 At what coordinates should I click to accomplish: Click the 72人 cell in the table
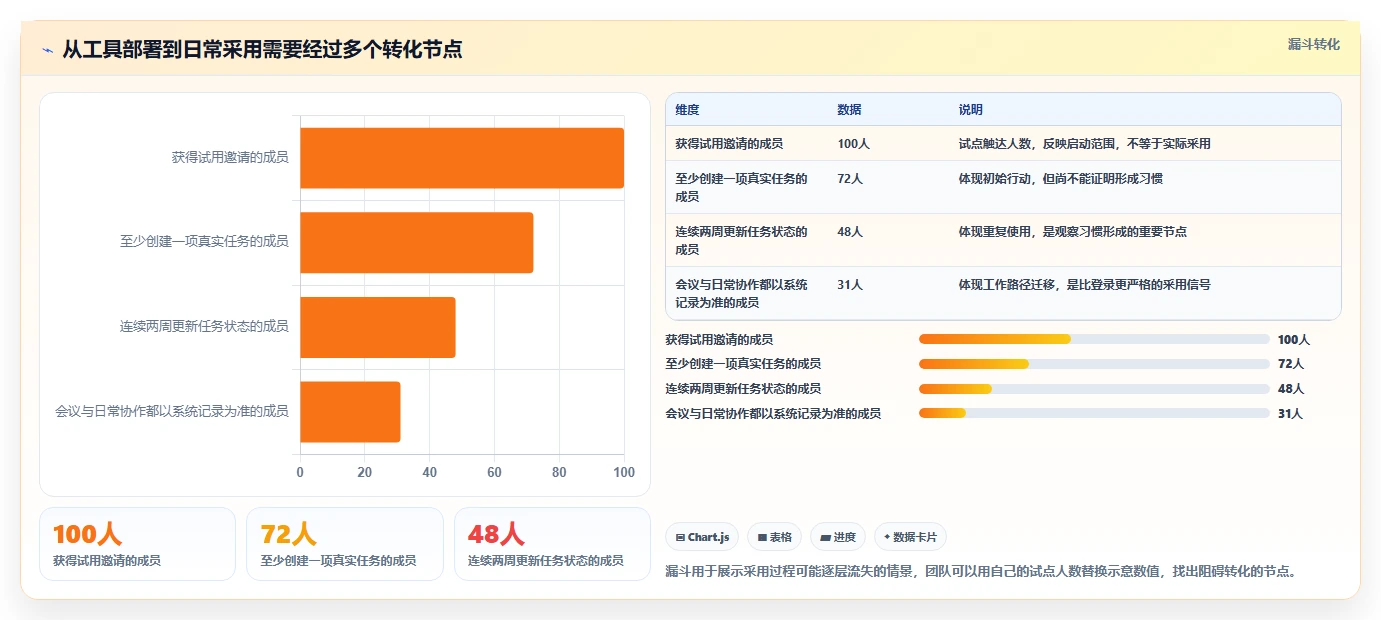pyautogui.click(x=850, y=178)
